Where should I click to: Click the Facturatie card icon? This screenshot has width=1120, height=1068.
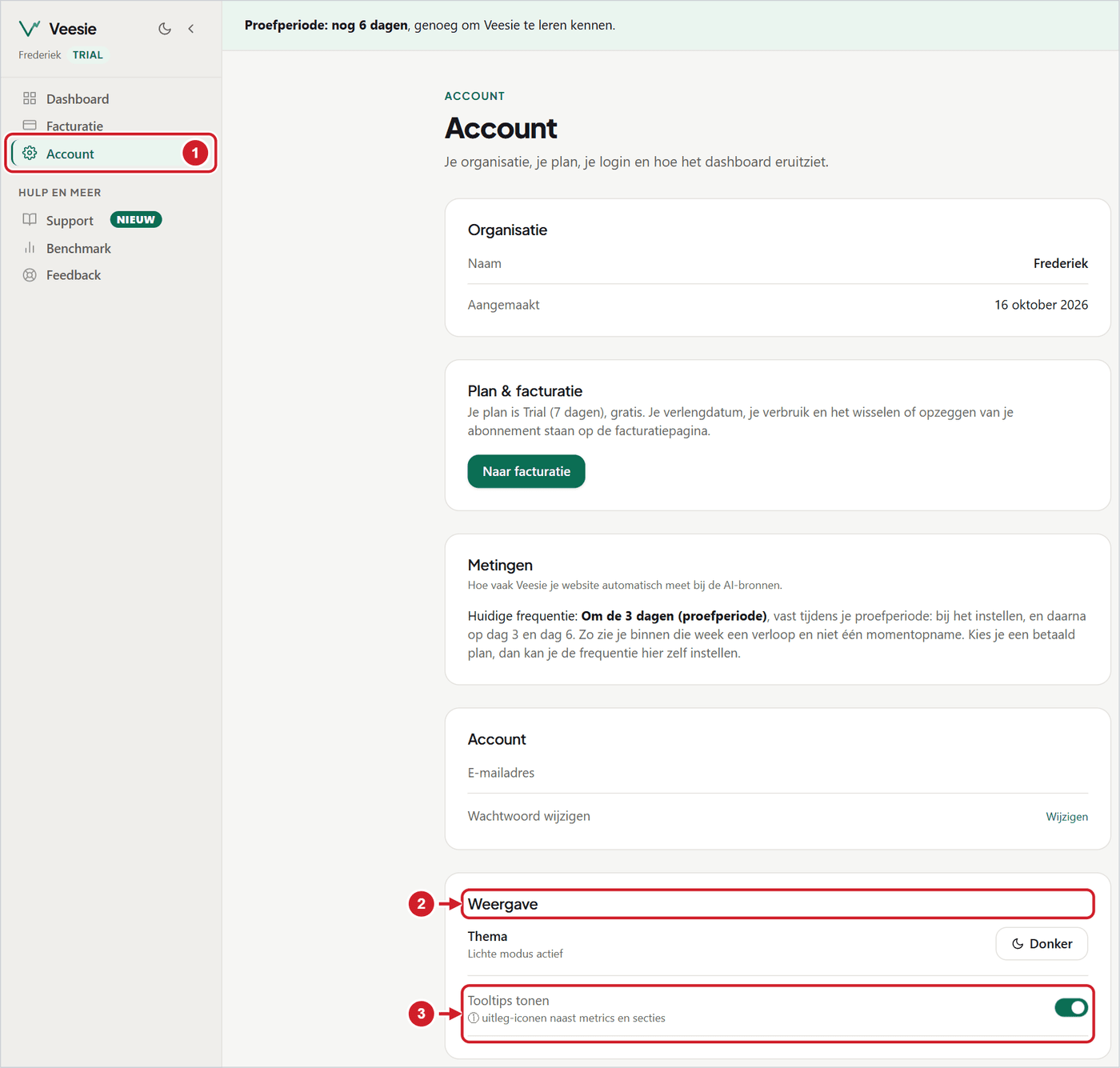(30, 126)
